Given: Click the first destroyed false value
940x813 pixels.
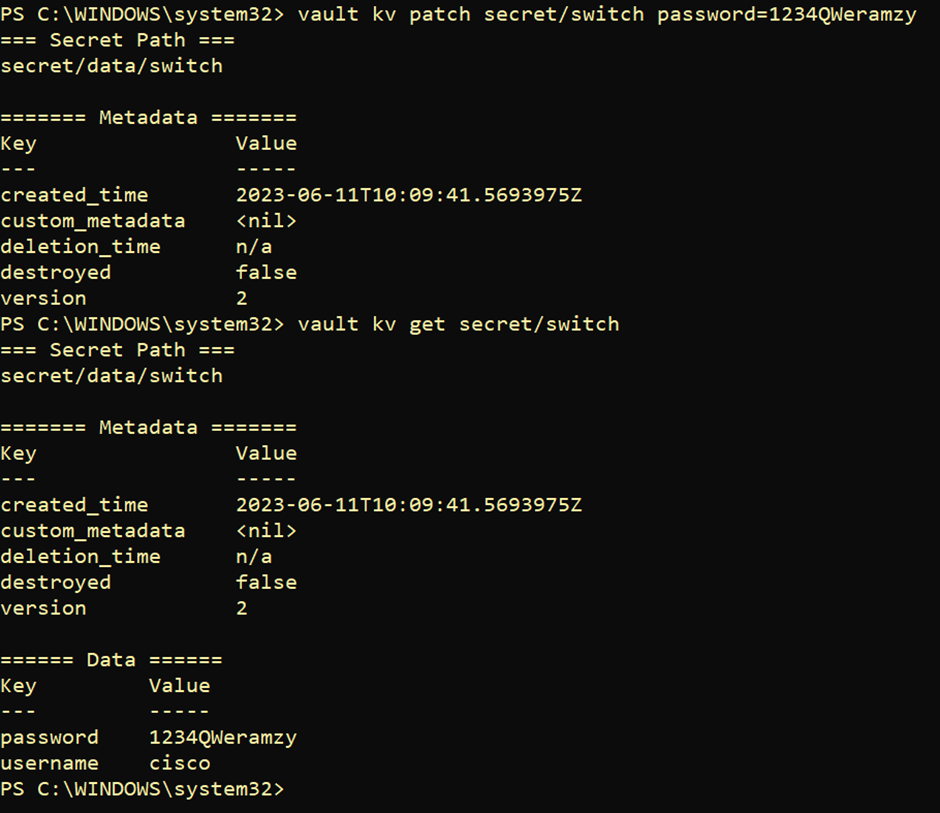Looking at the screenshot, I should click(x=266, y=272).
